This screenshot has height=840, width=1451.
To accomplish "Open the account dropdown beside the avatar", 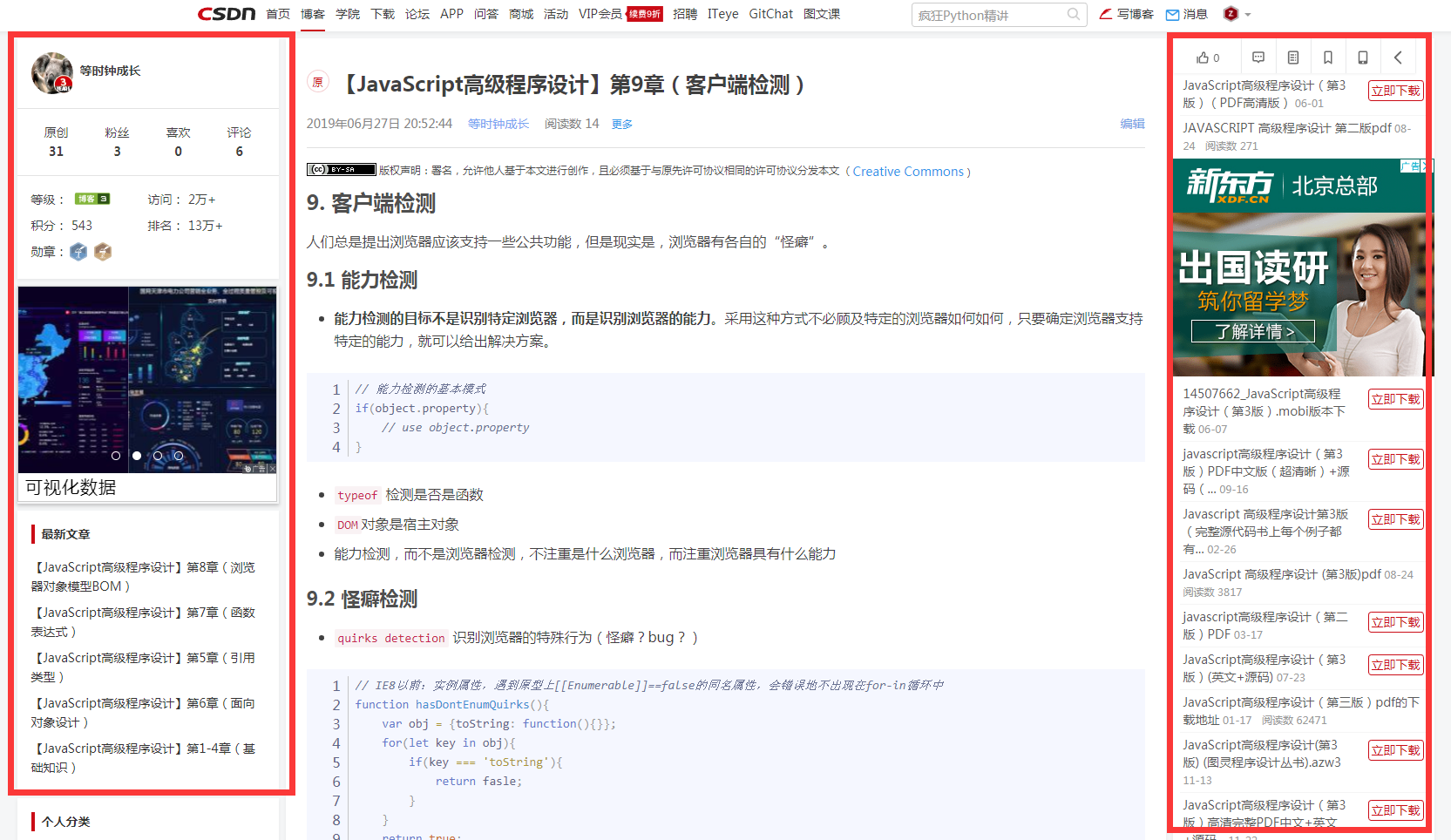I will pyautogui.click(x=1247, y=15).
